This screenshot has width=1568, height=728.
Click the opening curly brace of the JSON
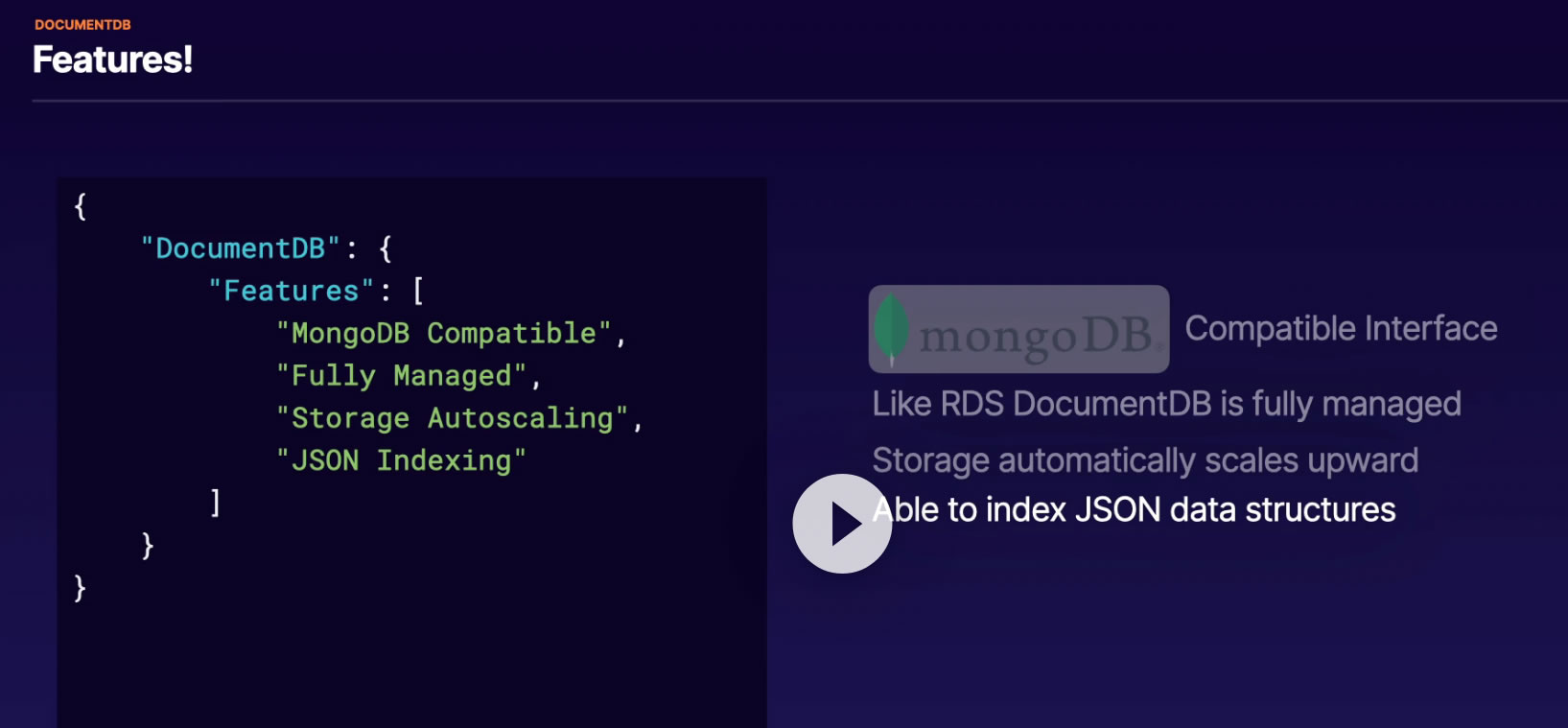81,206
